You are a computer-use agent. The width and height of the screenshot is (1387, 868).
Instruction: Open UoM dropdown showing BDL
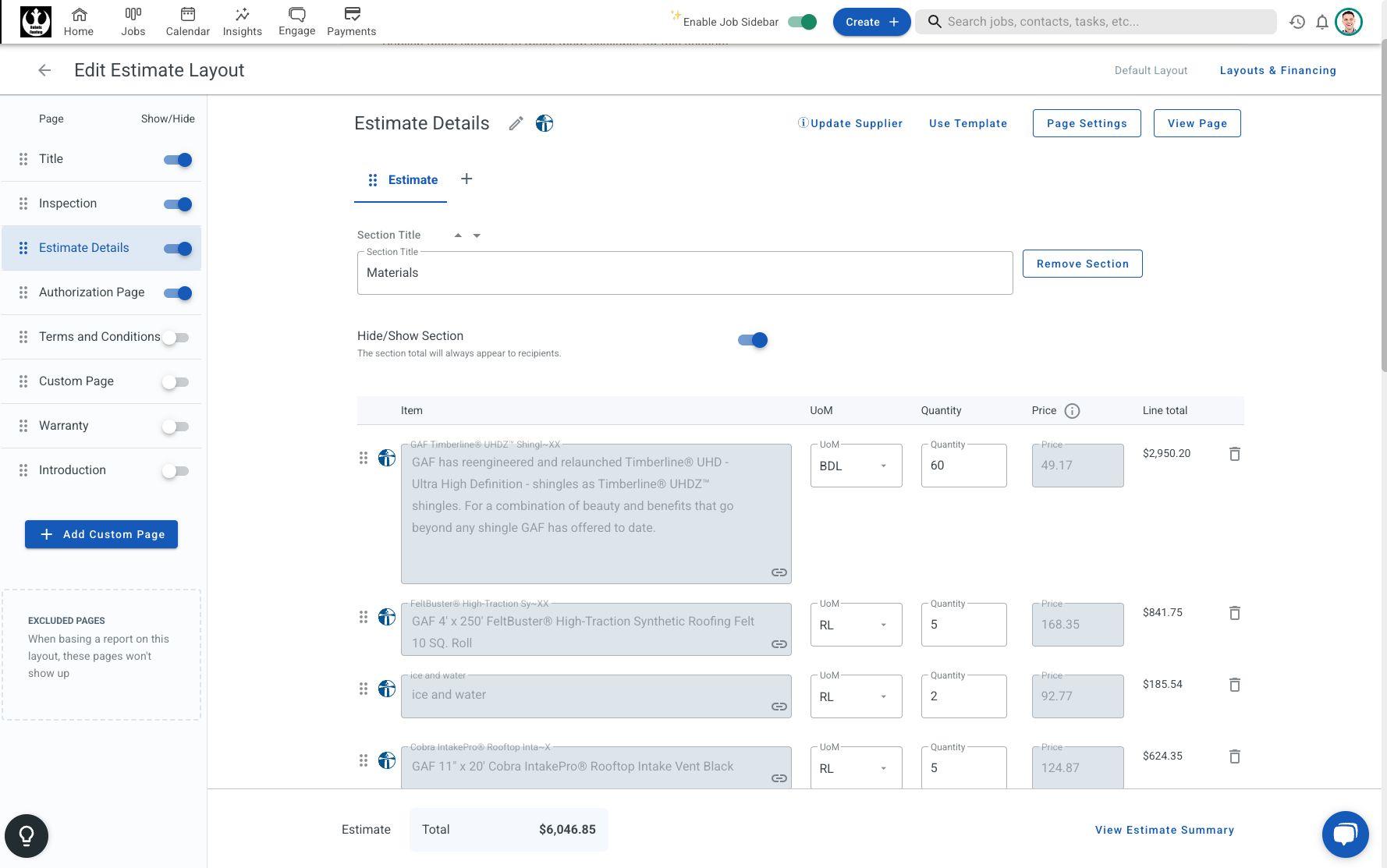(x=856, y=466)
